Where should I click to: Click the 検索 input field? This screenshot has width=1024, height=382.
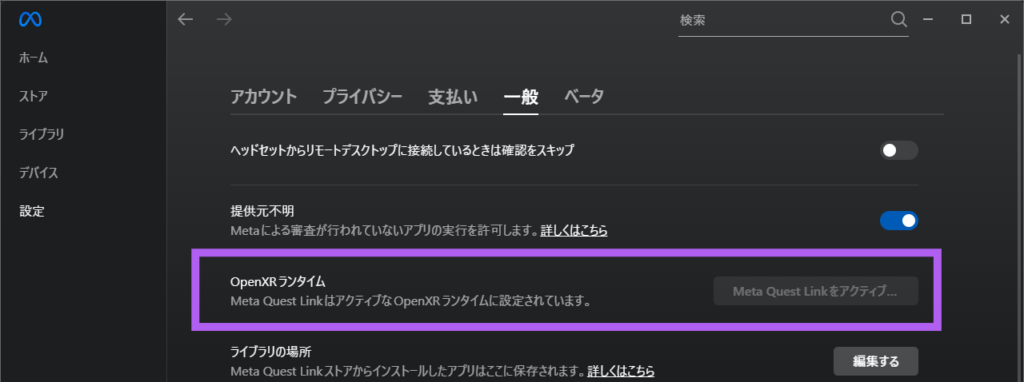[x=782, y=20]
